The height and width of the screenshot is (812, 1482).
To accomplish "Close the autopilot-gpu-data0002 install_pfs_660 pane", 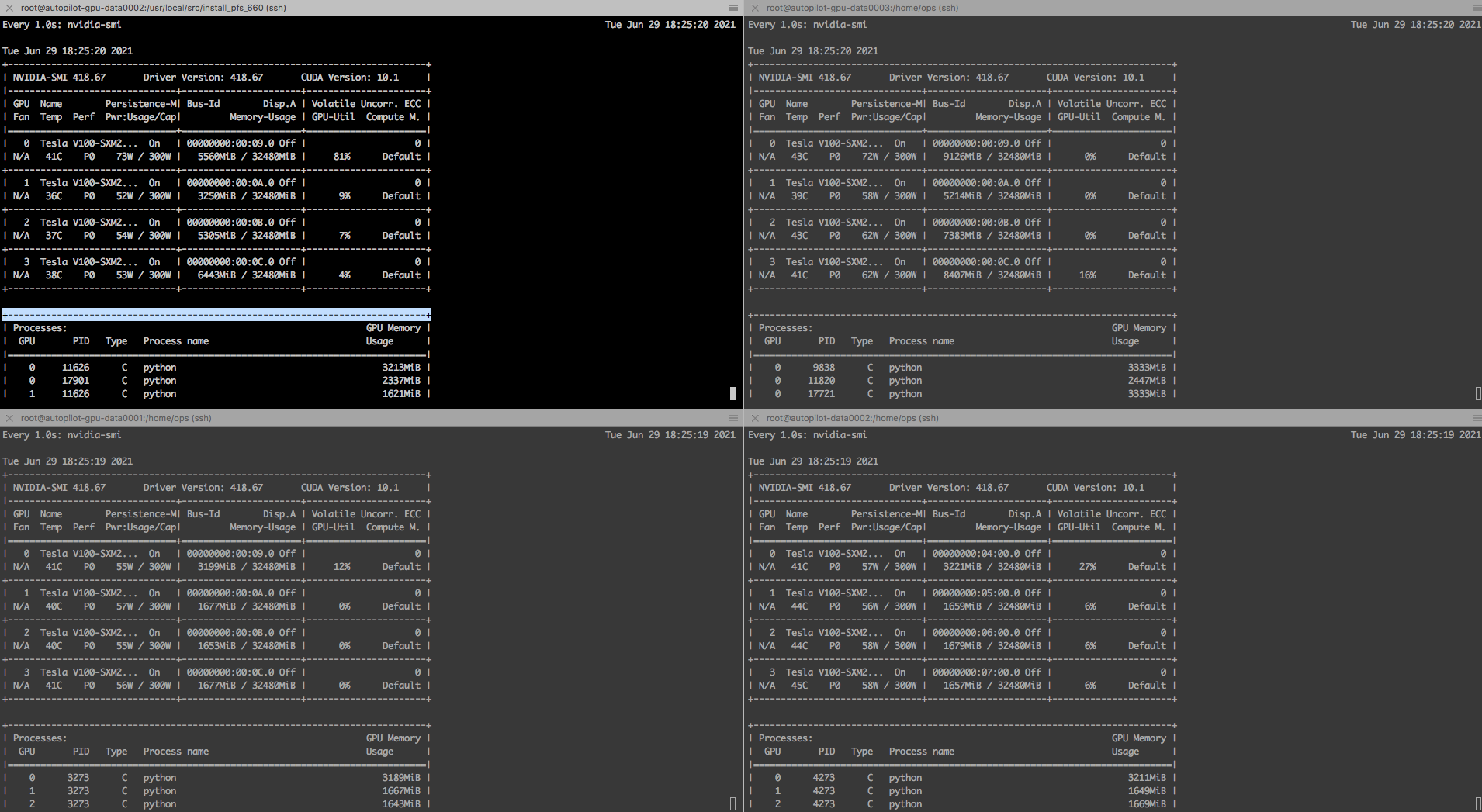I will pos(9,8).
